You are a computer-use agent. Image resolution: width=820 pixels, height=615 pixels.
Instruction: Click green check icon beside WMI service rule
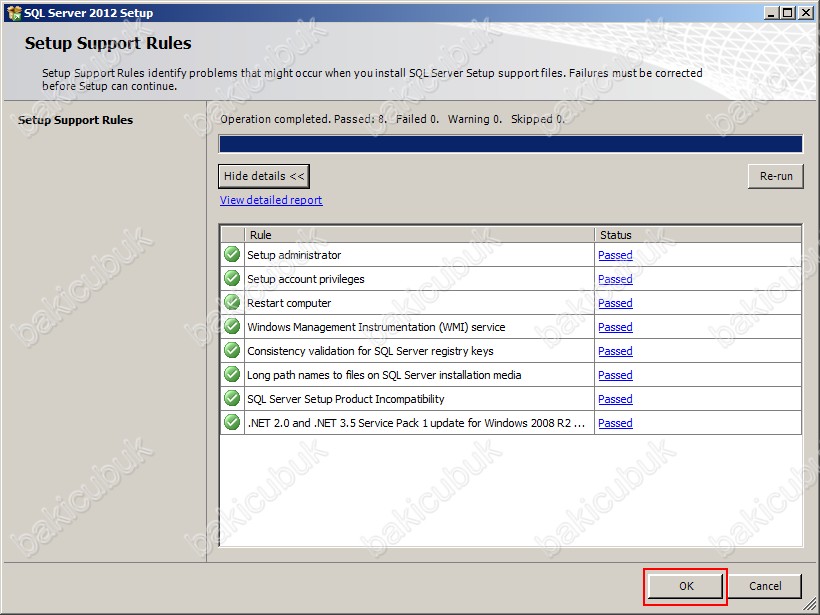(x=232, y=326)
